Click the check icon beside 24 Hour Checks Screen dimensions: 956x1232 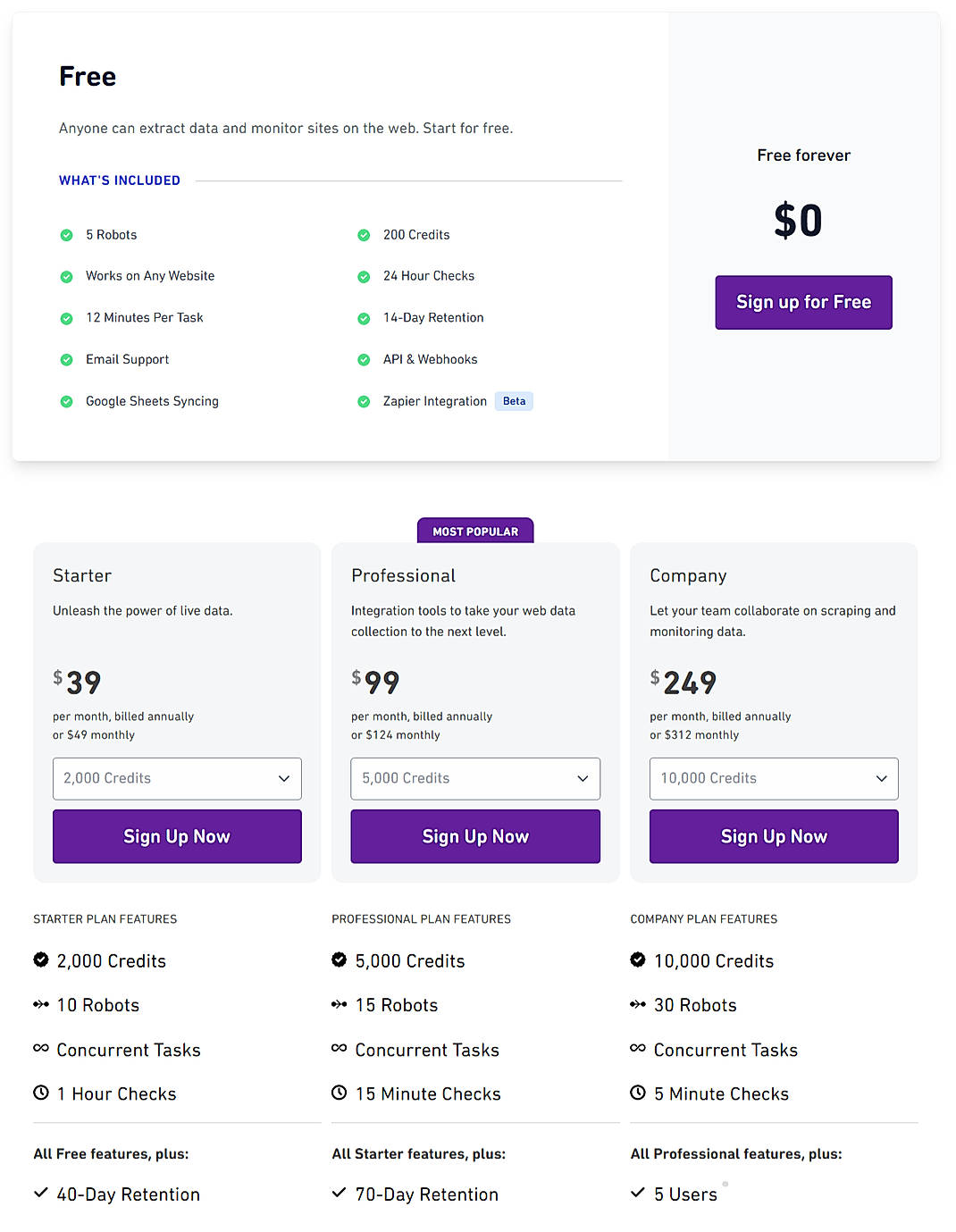(364, 276)
